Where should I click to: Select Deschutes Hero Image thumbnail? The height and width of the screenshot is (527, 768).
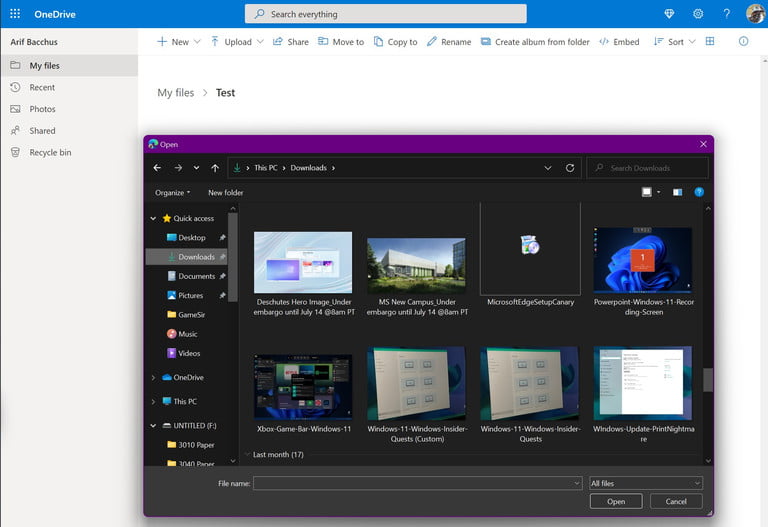(x=303, y=262)
